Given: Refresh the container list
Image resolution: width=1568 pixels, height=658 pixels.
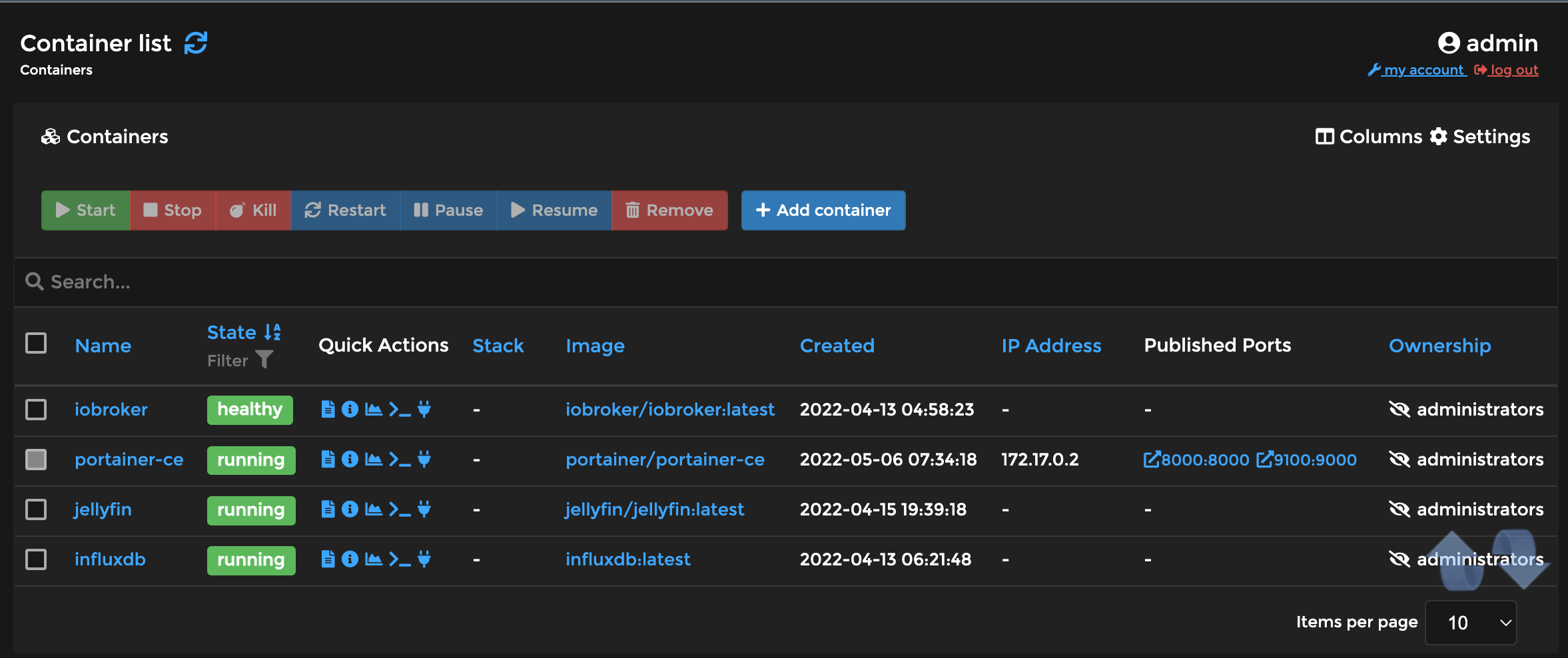Looking at the screenshot, I should [x=196, y=43].
